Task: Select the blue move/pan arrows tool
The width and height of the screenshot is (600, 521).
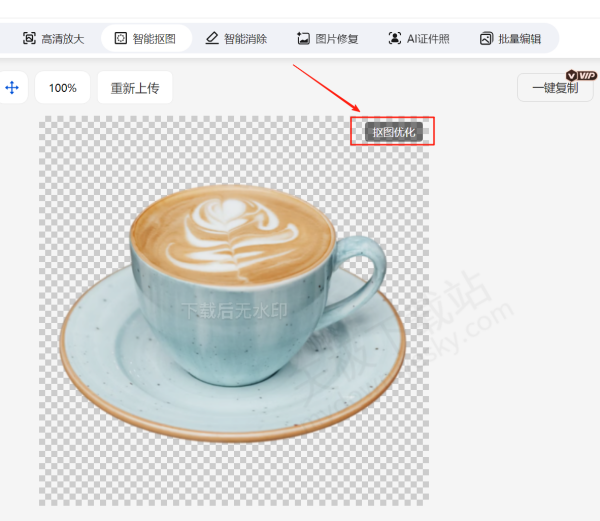Action: pos(12,88)
